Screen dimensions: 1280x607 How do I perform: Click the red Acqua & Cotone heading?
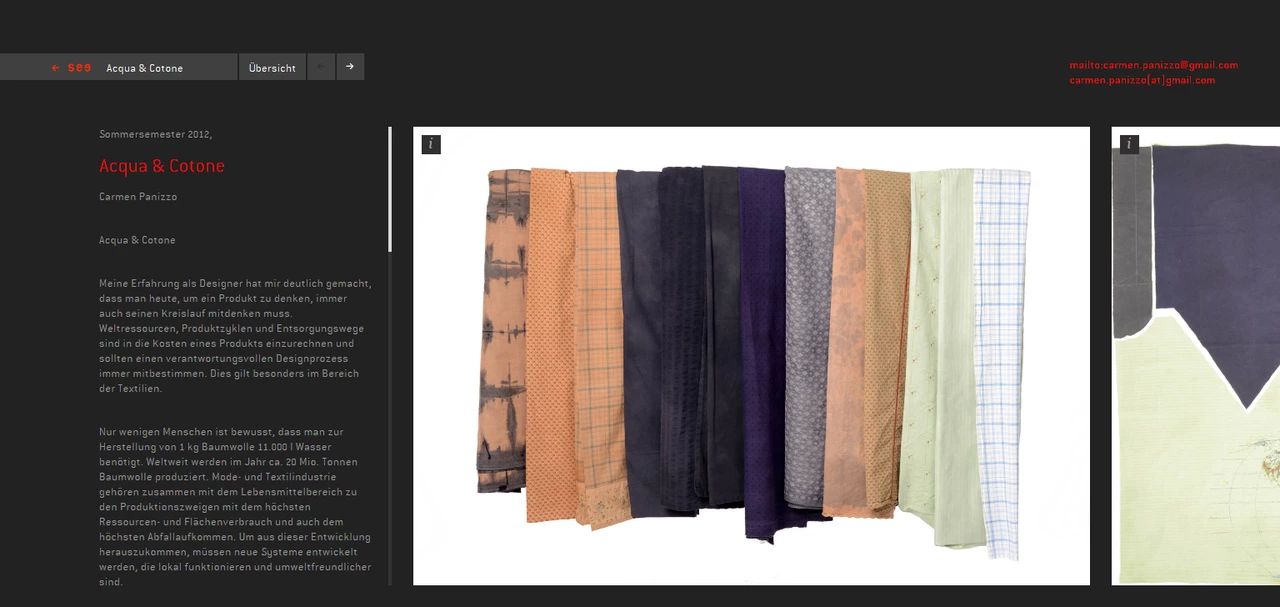tap(162, 166)
